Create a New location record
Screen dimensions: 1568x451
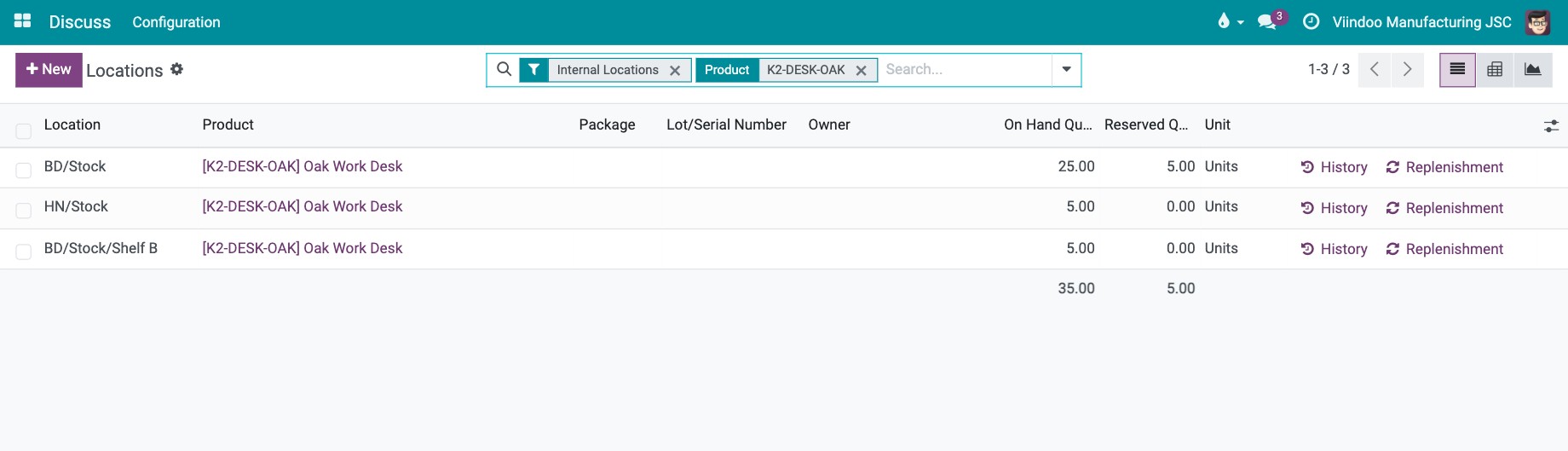(x=49, y=70)
